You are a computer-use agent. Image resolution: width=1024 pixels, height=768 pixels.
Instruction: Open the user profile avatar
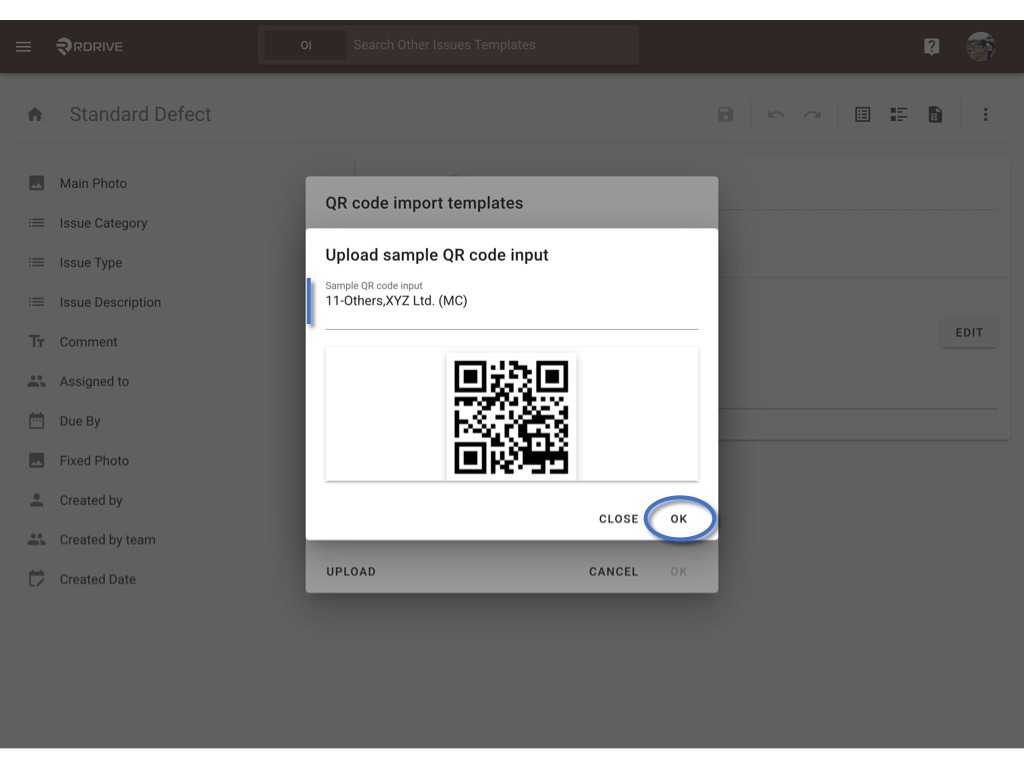tap(980, 46)
